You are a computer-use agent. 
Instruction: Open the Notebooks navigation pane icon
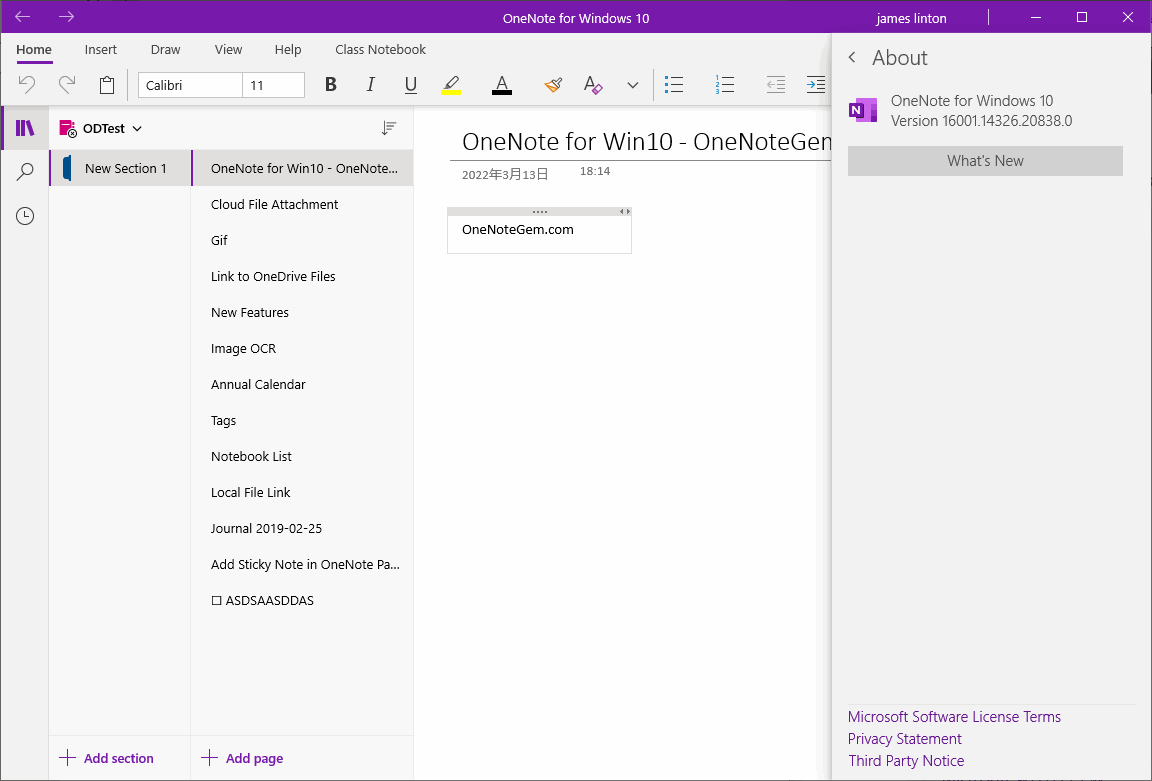24,126
